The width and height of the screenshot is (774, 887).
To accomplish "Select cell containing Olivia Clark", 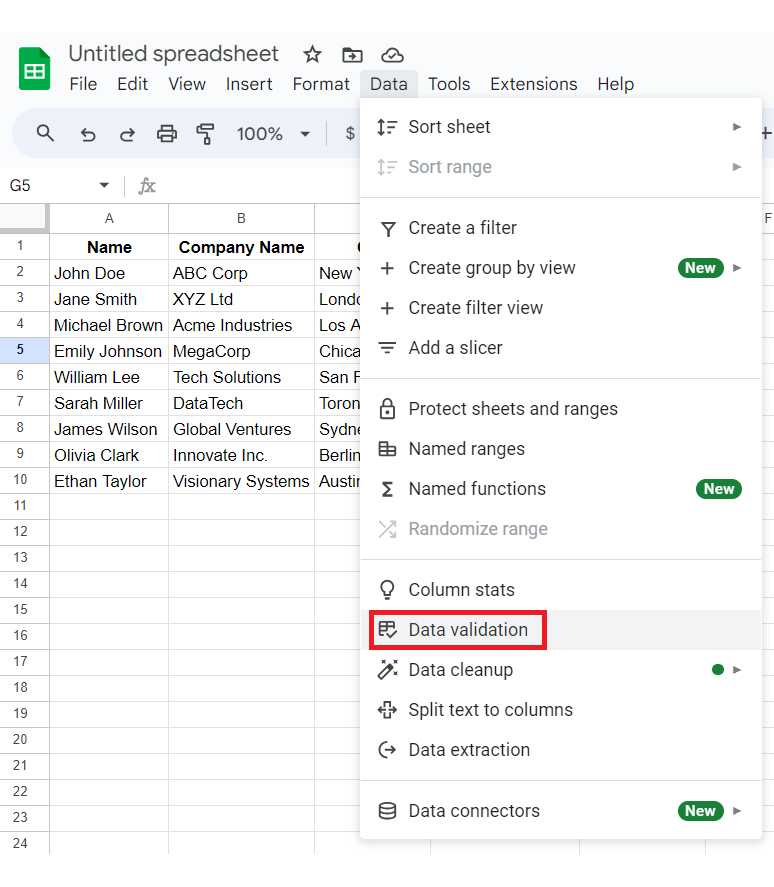I will click(109, 455).
